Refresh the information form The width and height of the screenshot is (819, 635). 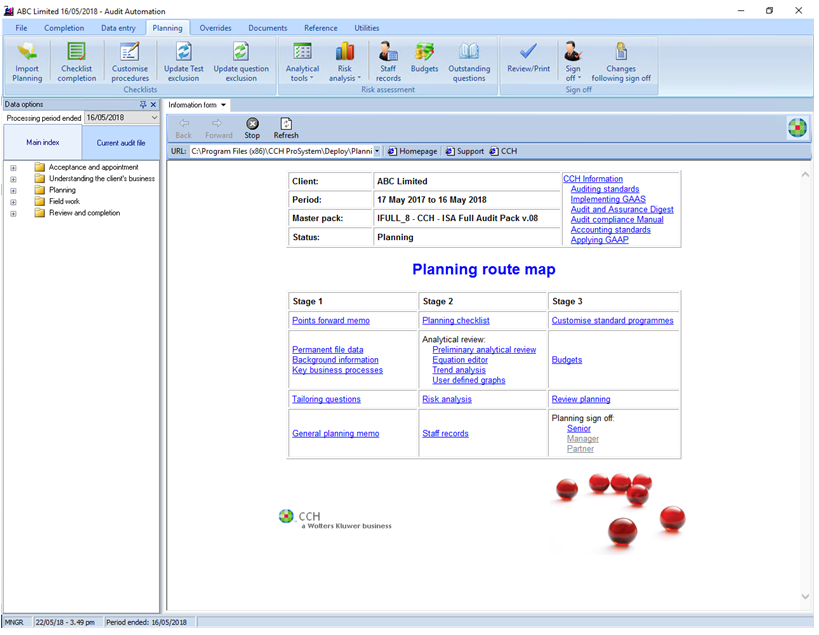click(x=286, y=128)
